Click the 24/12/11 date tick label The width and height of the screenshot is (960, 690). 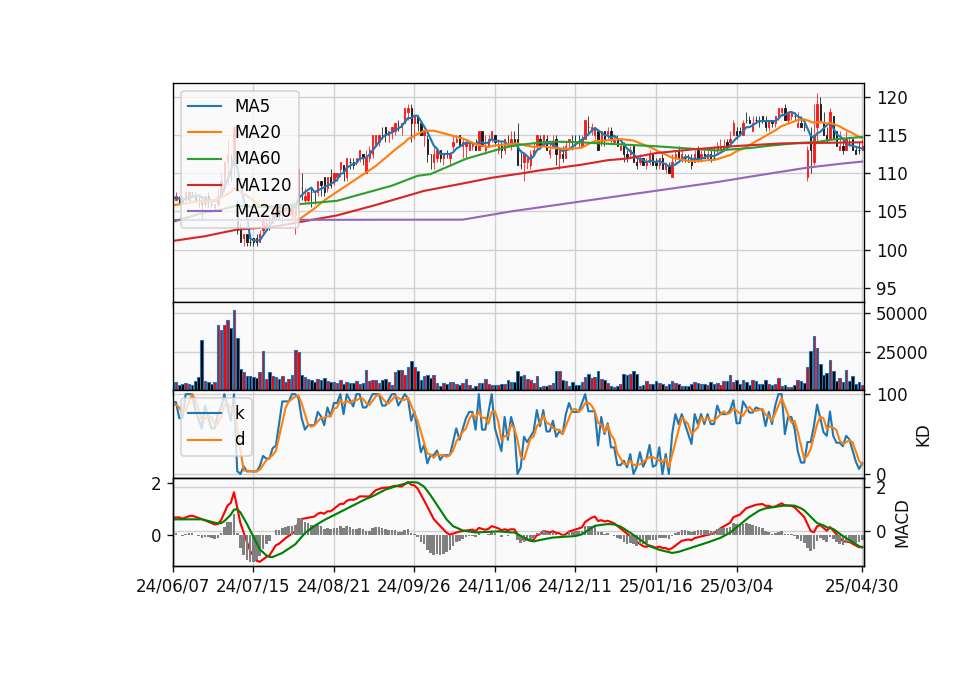pyautogui.click(x=575, y=587)
